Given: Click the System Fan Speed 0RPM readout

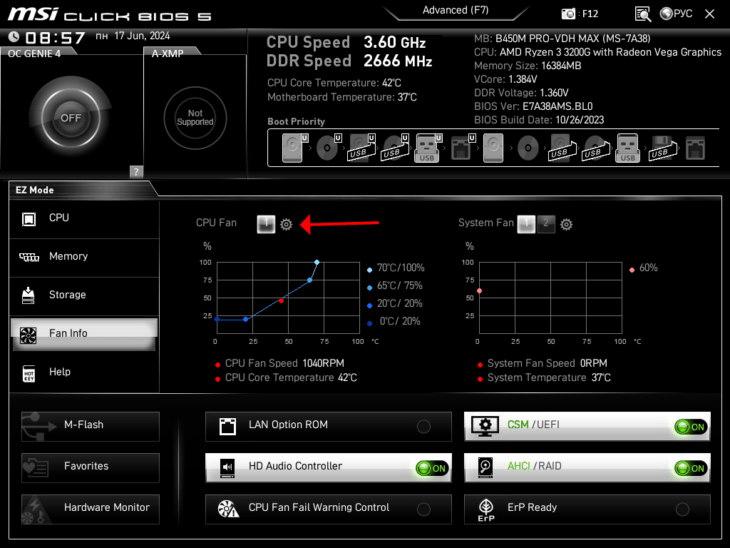Looking at the screenshot, I should (x=547, y=364).
